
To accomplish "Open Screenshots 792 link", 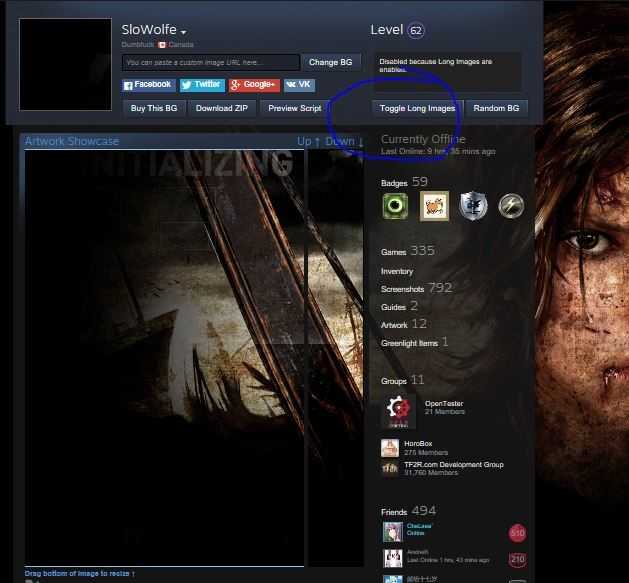I will [416, 288].
